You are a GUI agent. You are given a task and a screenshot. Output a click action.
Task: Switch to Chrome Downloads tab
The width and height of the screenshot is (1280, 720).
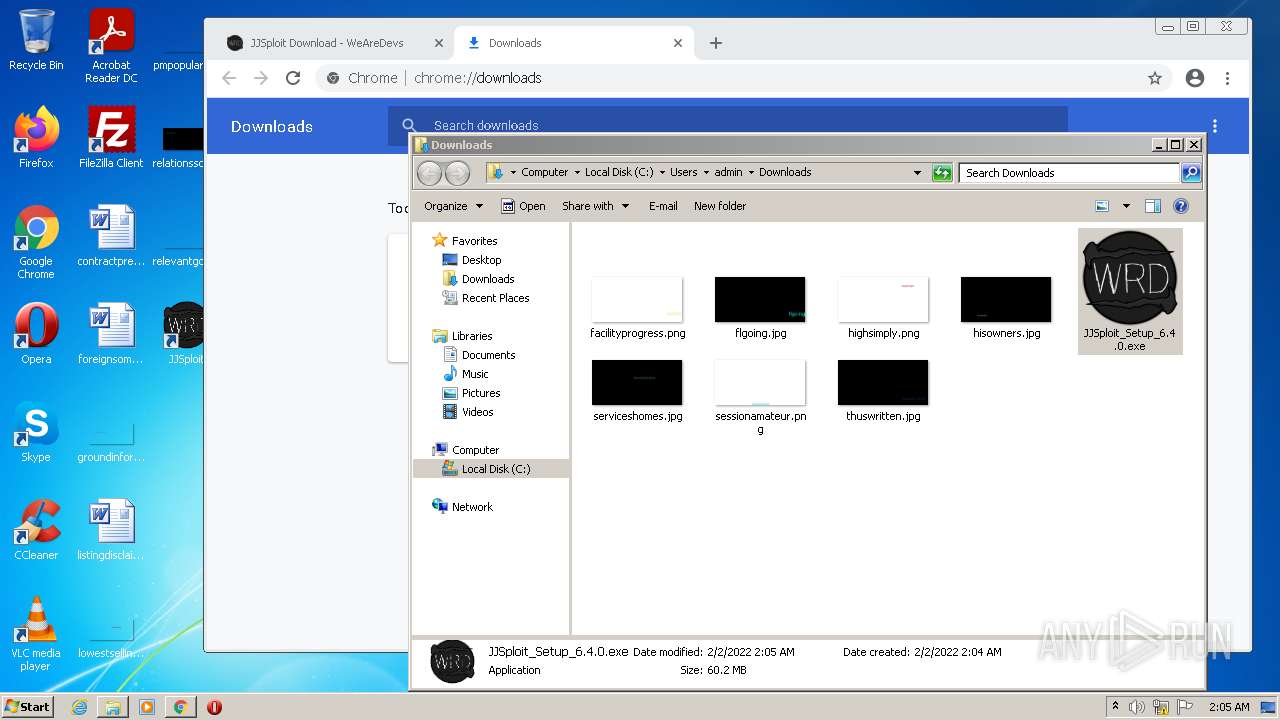point(574,43)
